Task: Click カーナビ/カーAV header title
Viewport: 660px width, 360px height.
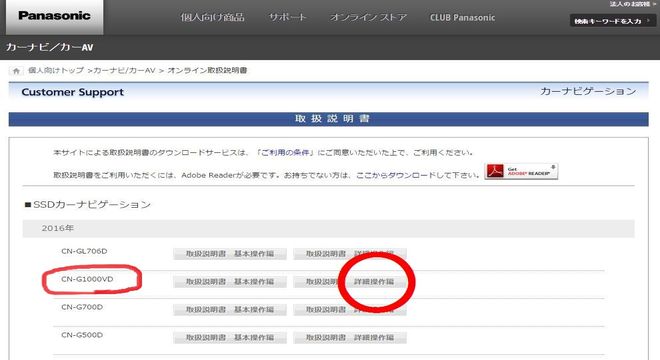Action: (50, 48)
